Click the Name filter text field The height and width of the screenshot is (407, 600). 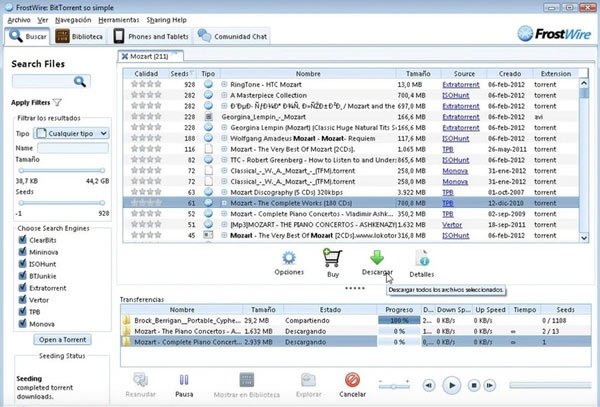click(73, 148)
